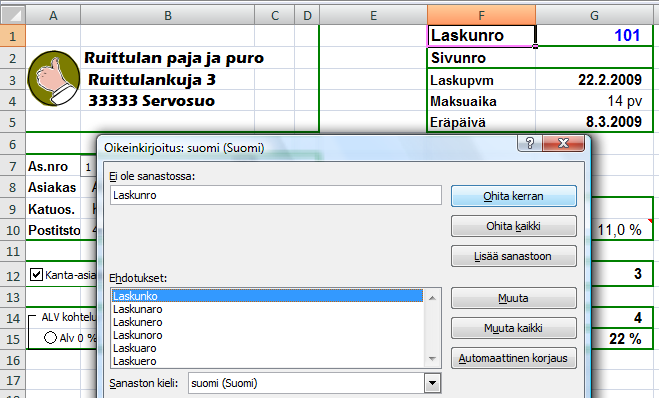Screen dimensions: 659x398
Task: Click the dialog help question mark button
Action: [x=530, y=143]
